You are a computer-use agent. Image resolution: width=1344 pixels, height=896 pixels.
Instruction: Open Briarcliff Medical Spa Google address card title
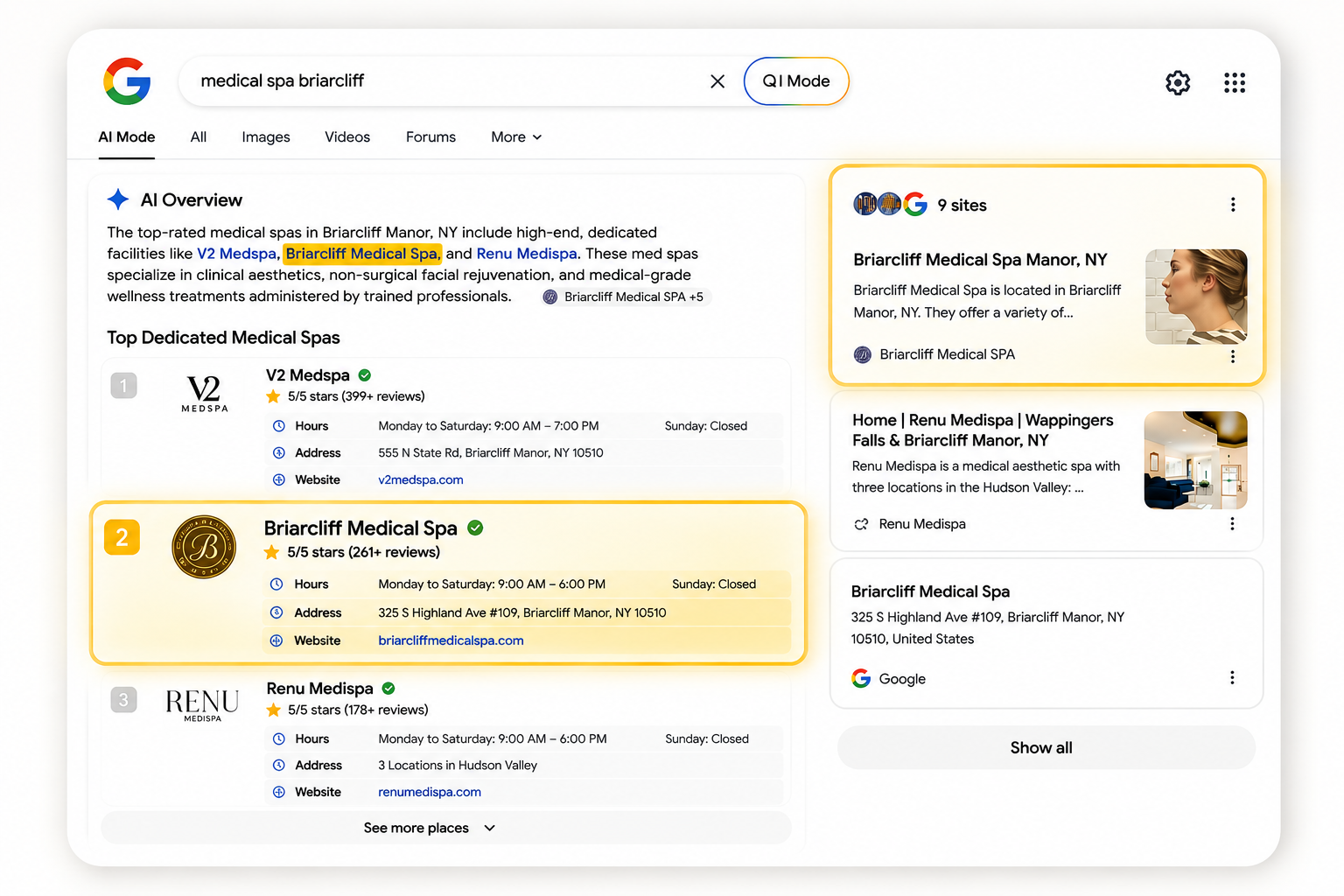click(930, 591)
